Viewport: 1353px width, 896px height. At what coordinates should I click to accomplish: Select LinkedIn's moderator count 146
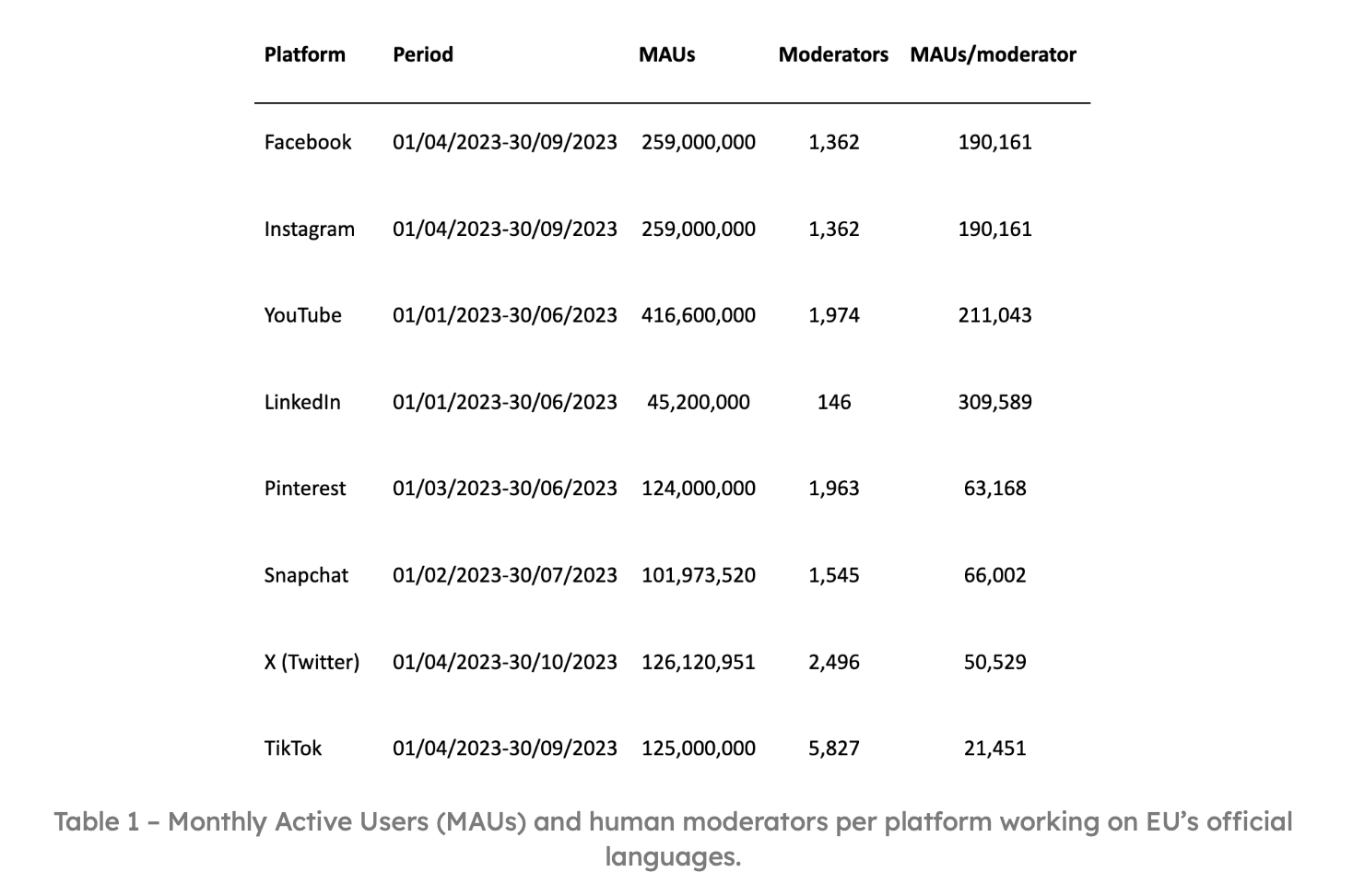(x=833, y=402)
